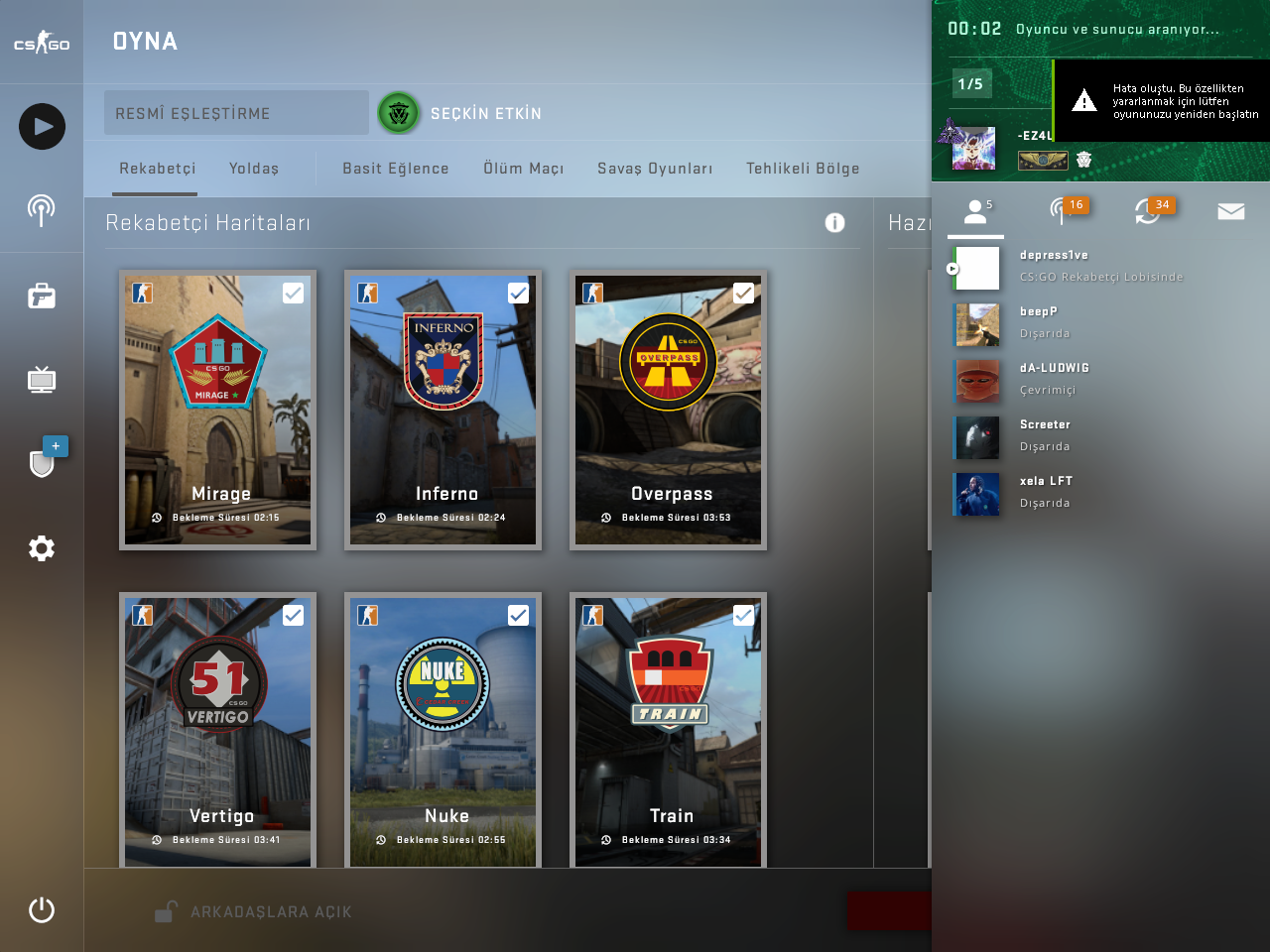Switch to the Yoldaş tab
This screenshot has height=952, width=1270.
click(254, 169)
